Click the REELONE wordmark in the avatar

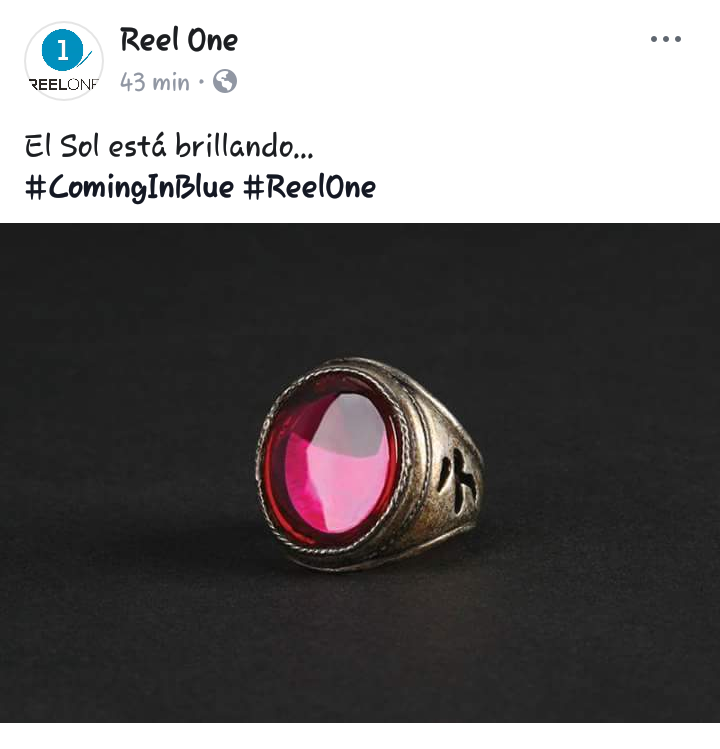click(x=64, y=85)
